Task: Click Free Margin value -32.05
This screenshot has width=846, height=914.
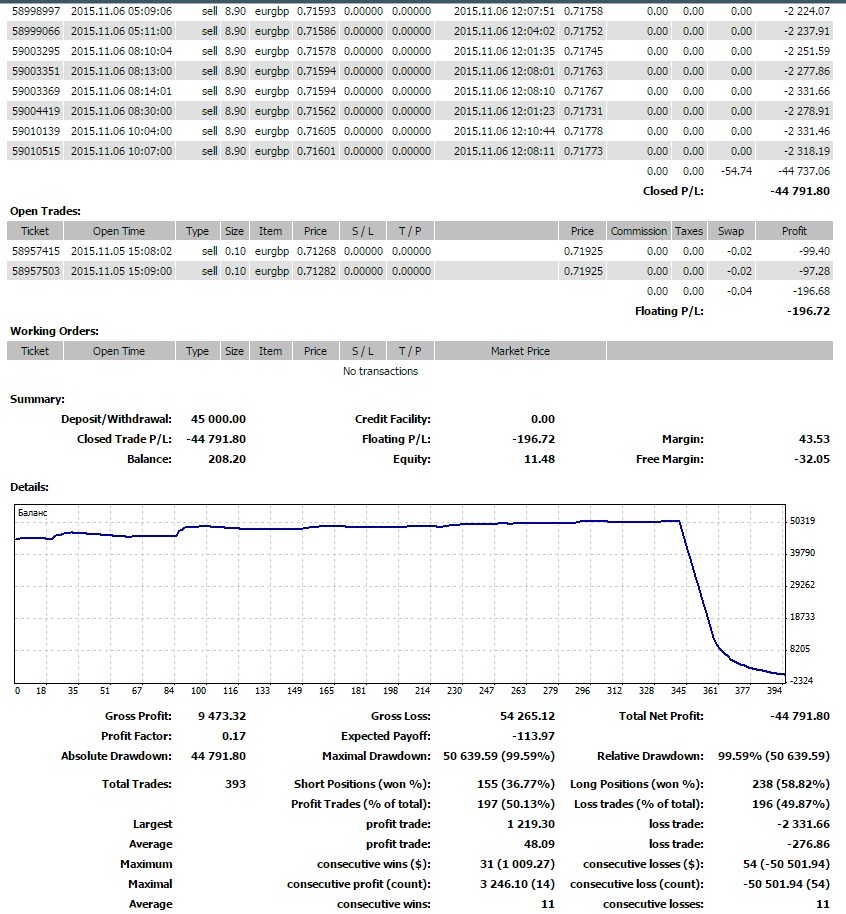Action: click(x=812, y=459)
